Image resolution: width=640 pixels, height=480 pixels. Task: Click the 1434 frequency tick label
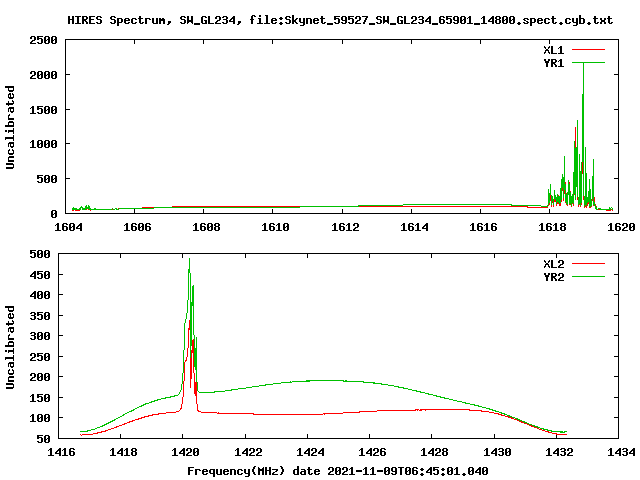click(621, 452)
